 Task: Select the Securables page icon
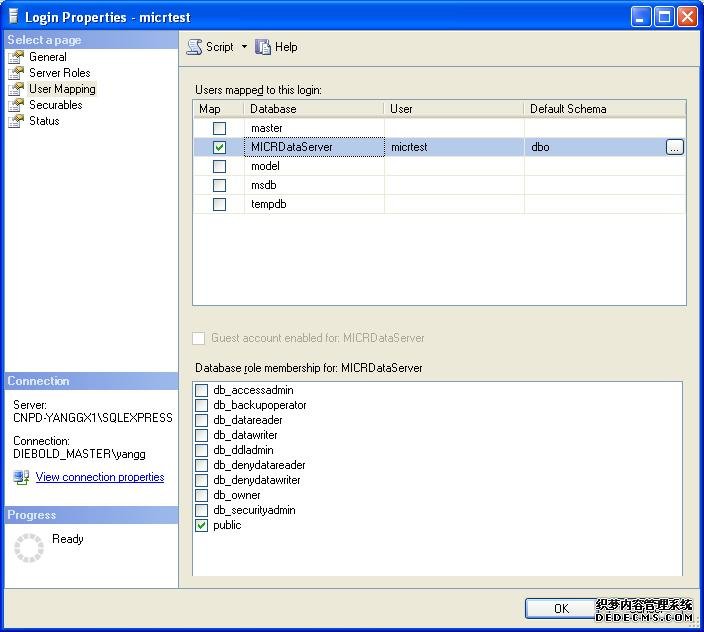pos(16,105)
